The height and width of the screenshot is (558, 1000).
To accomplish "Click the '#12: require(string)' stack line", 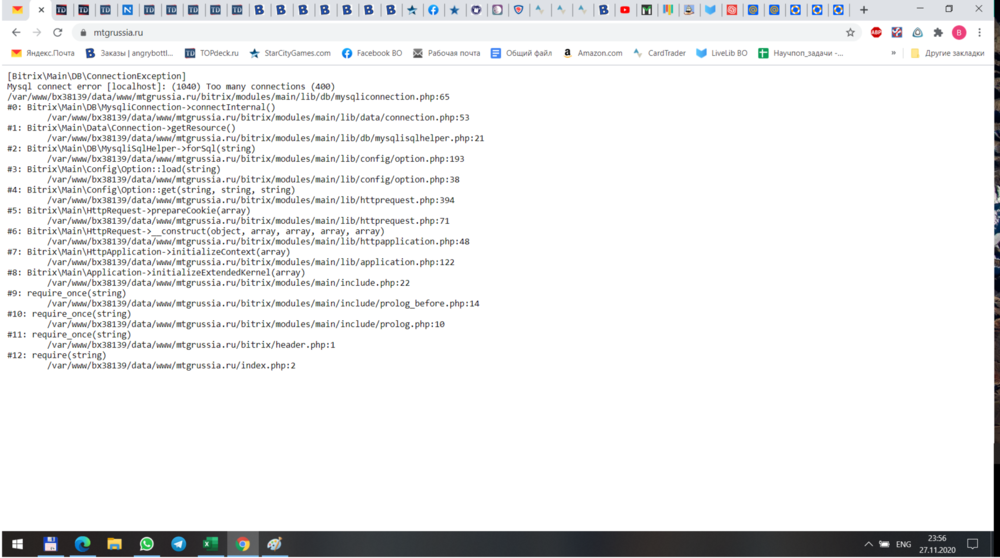I will (57, 355).
